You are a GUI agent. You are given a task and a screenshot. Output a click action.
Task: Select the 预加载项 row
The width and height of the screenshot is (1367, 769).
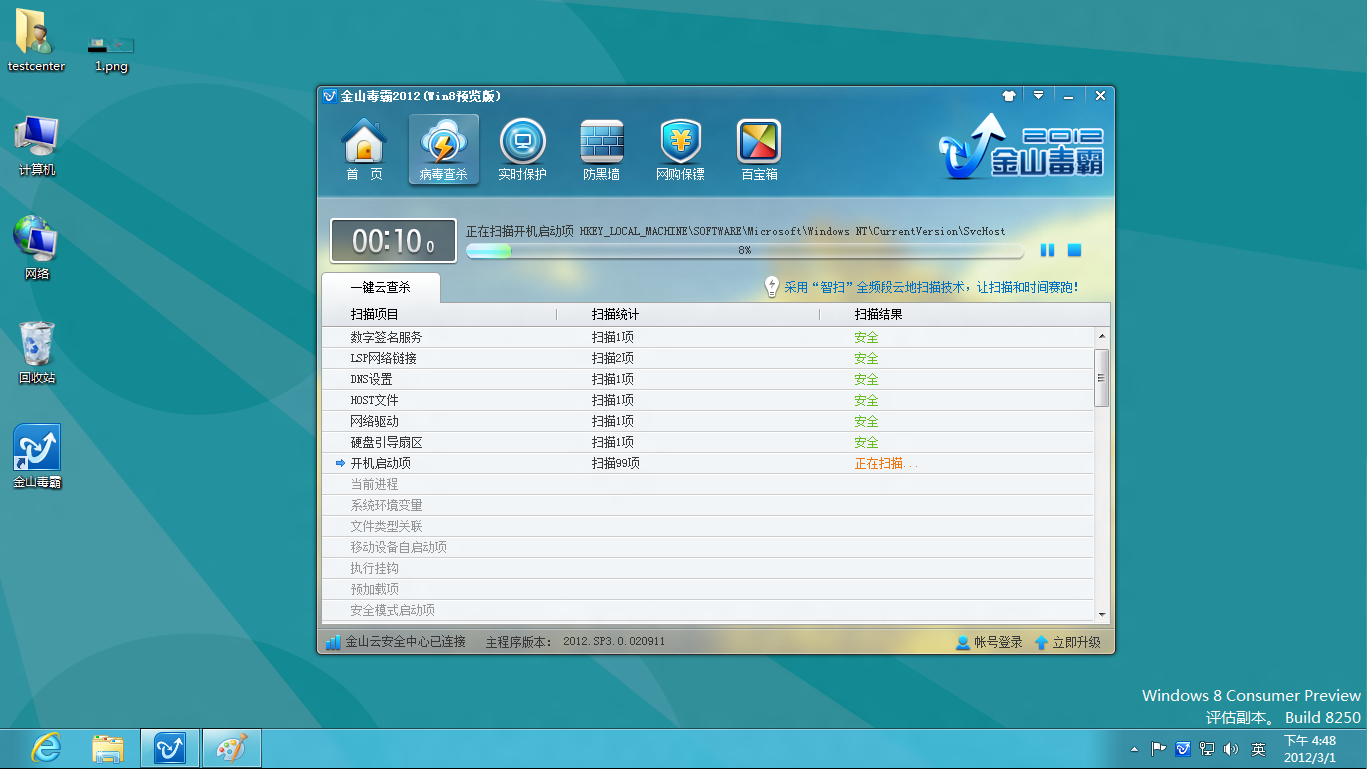tap(707, 589)
